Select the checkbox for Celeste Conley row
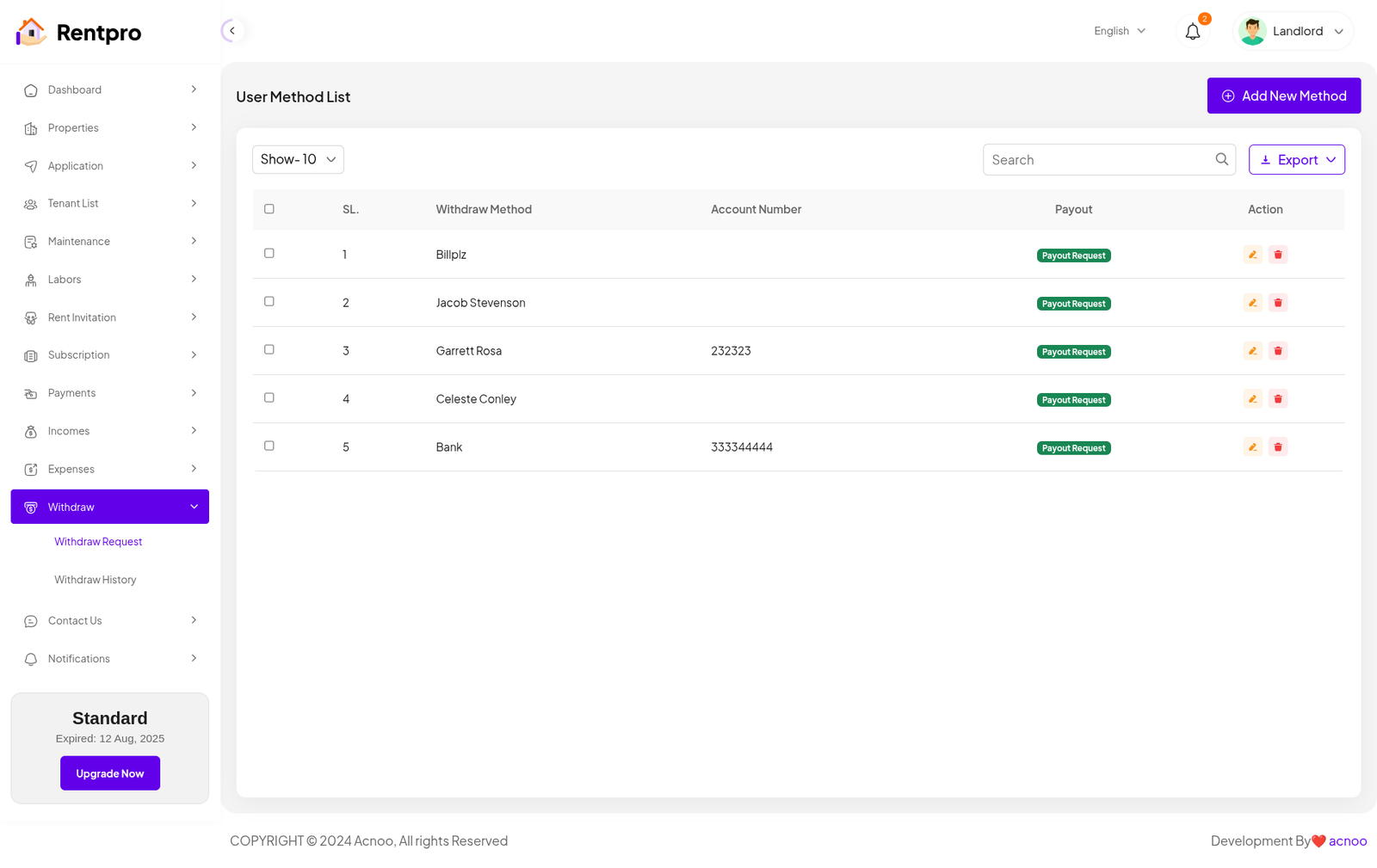The width and height of the screenshot is (1377, 868). click(269, 398)
